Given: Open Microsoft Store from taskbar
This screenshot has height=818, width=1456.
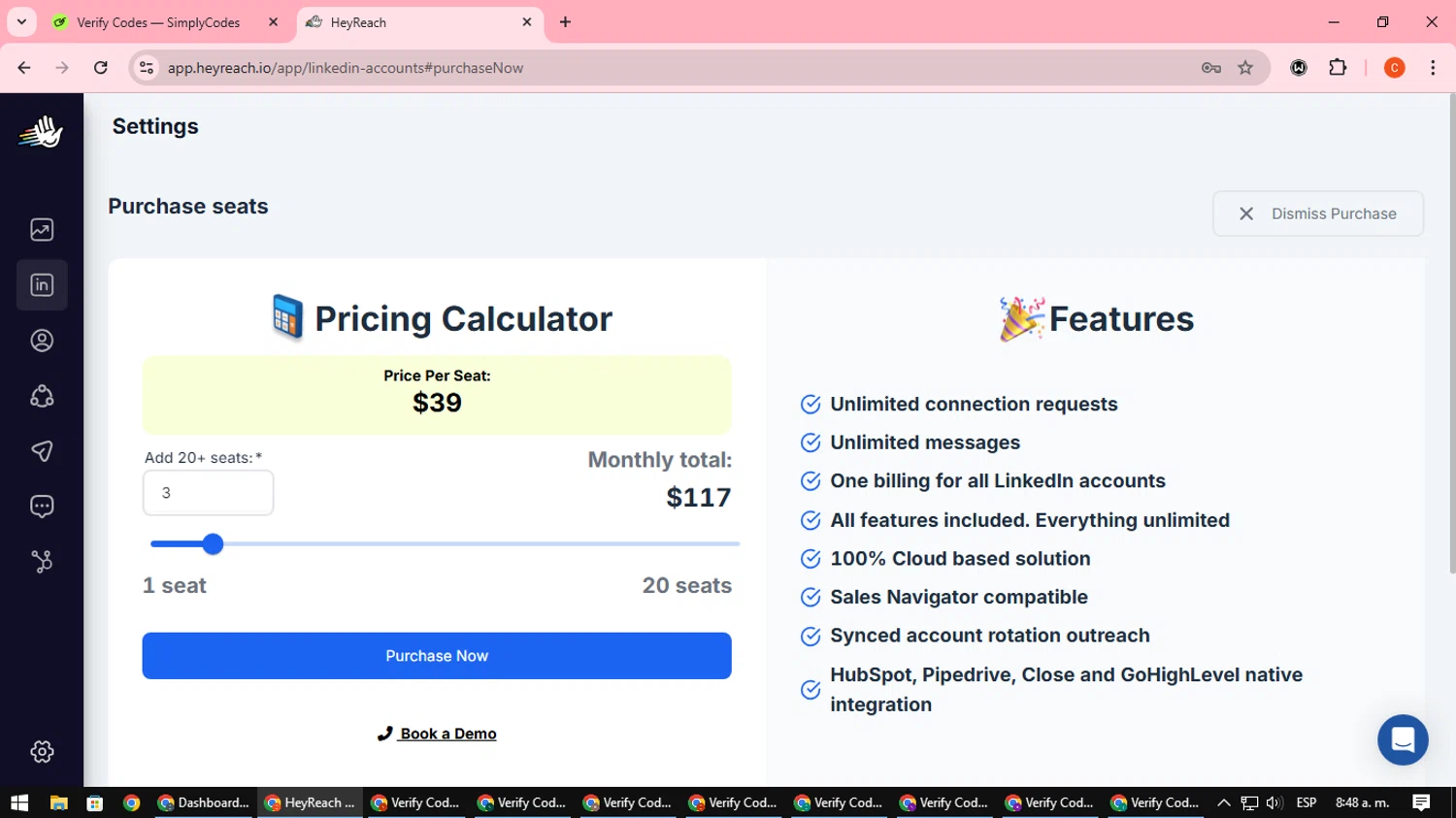Looking at the screenshot, I should (x=94, y=802).
